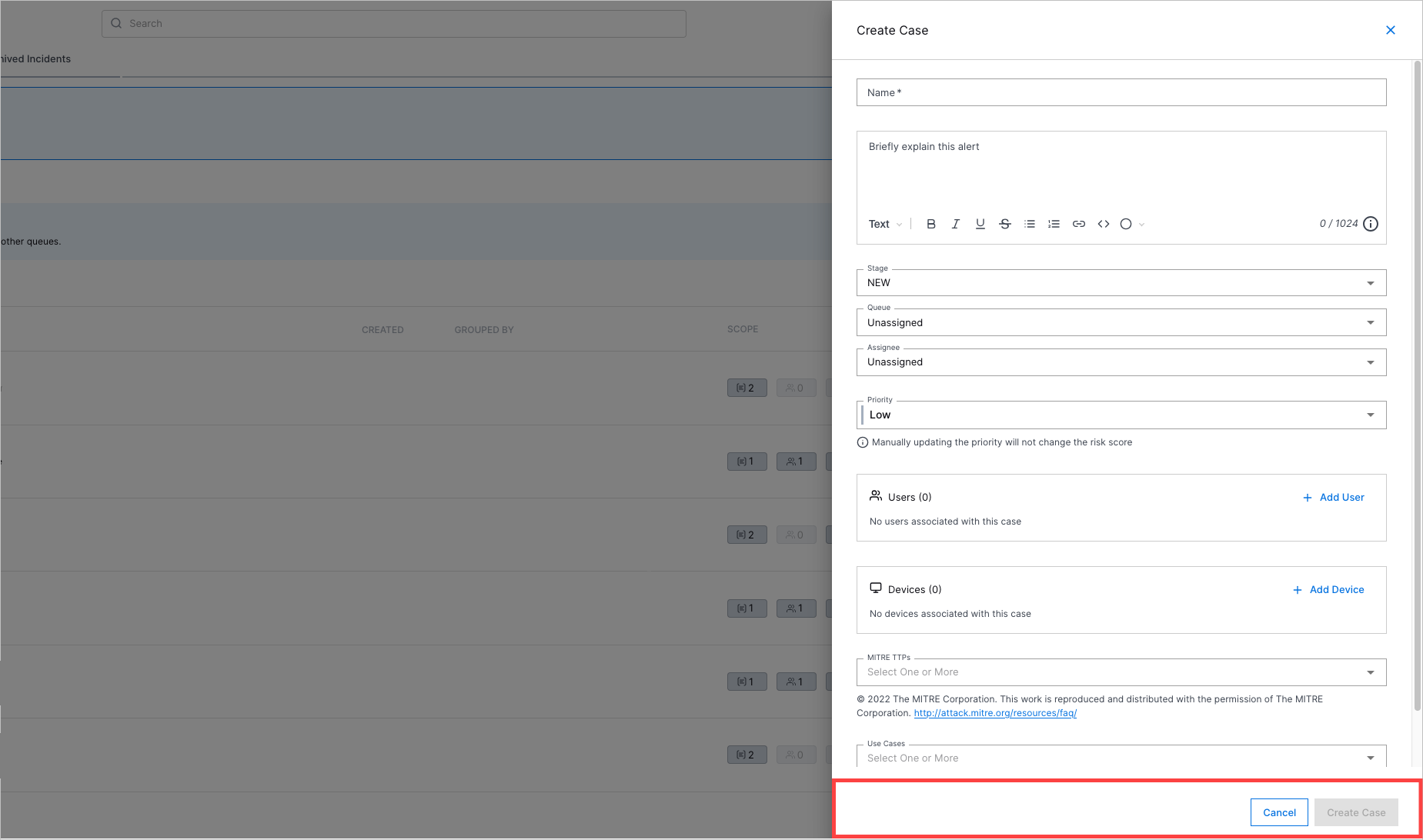Expand the Priority dropdown set to Low
Image resolution: width=1423 pixels, height=840 pixels.
click(1121, 415)
